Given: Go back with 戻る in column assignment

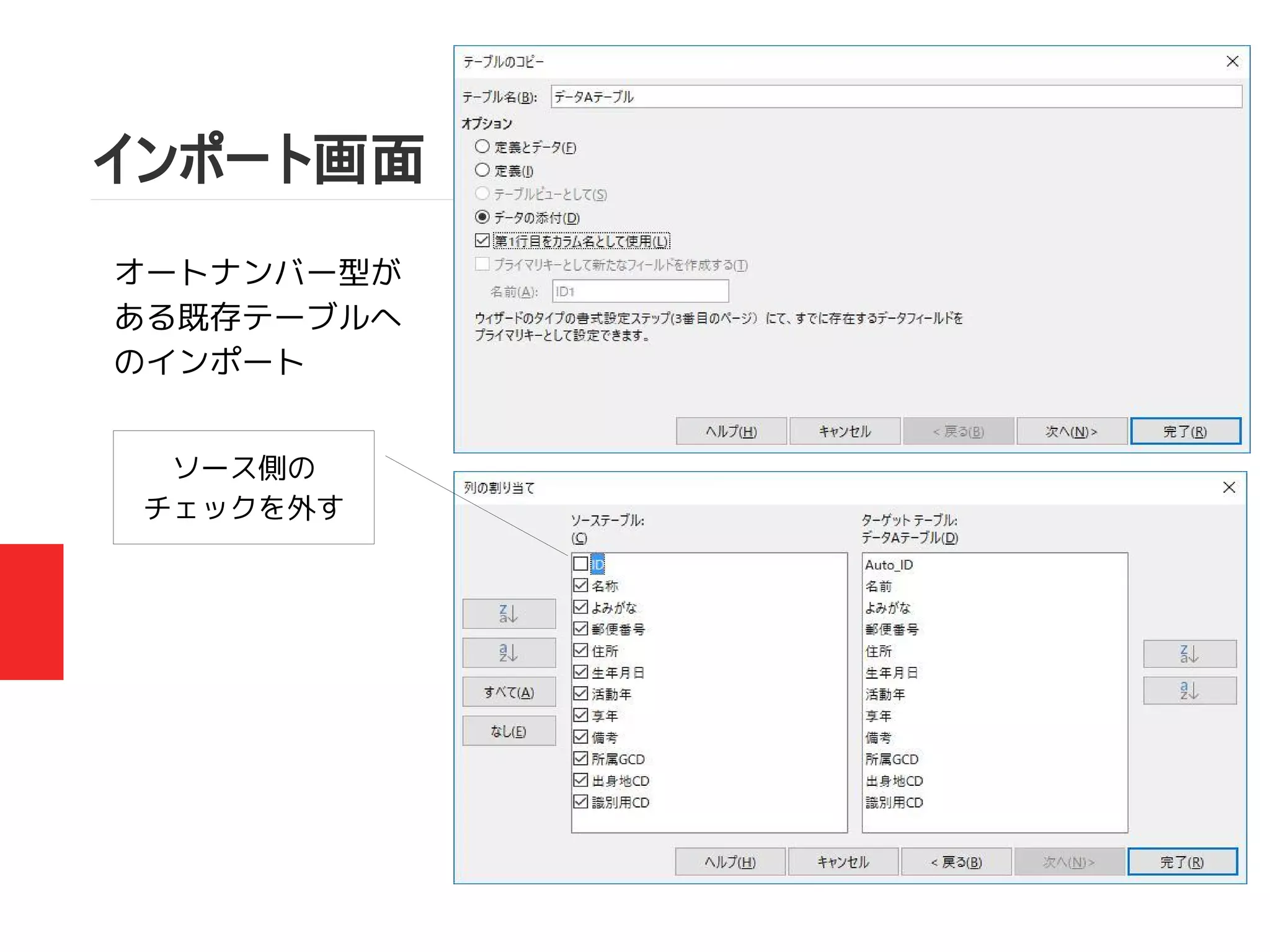Looking at the screenshot, I should pos(956,862).
